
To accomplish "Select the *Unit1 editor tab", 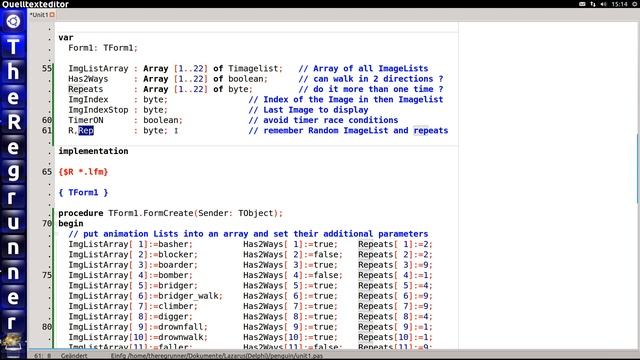I will pyautogui.click(x=39, y=15).
